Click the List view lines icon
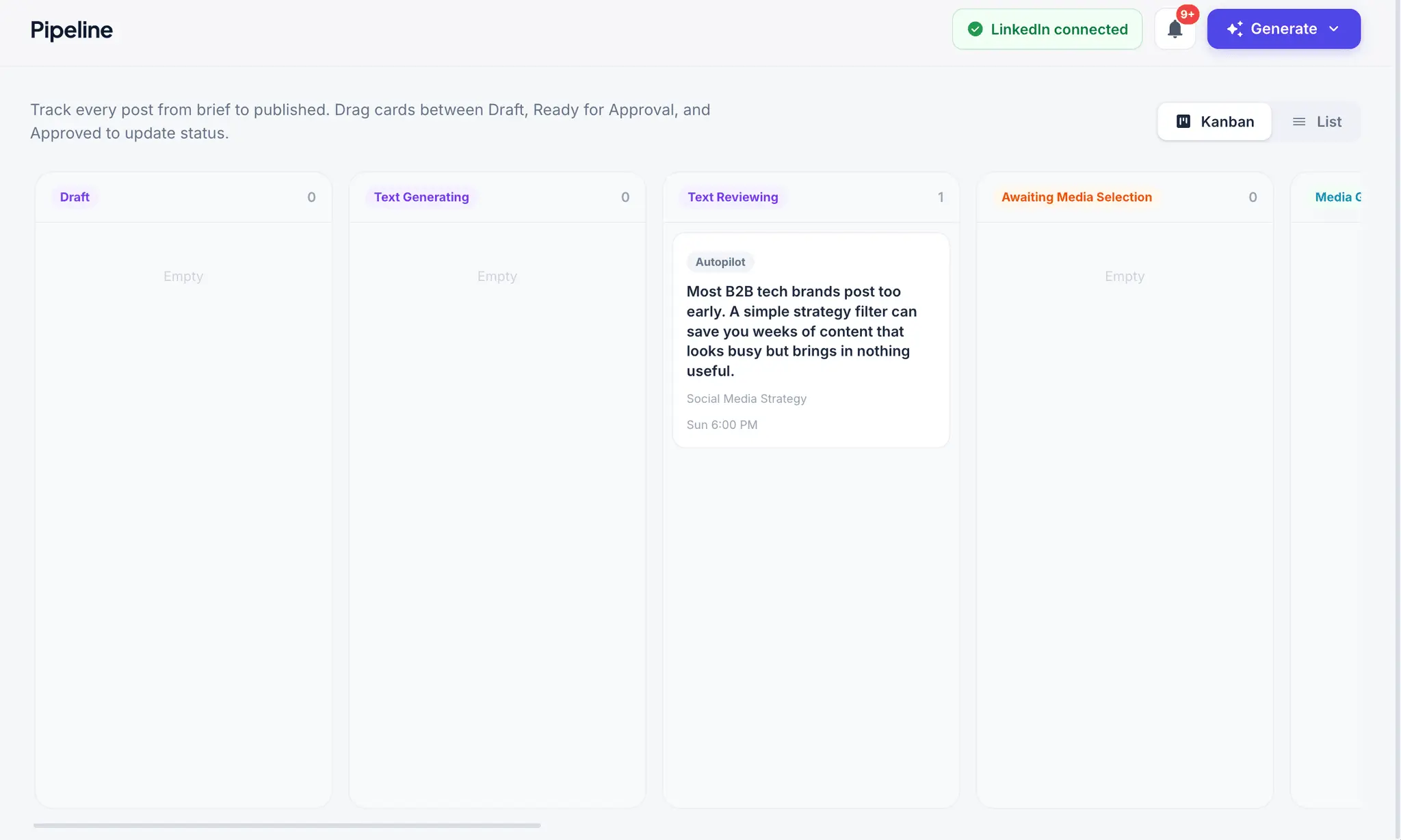The width and height of the screenshot is (1401, 840). pos(1298,122)
